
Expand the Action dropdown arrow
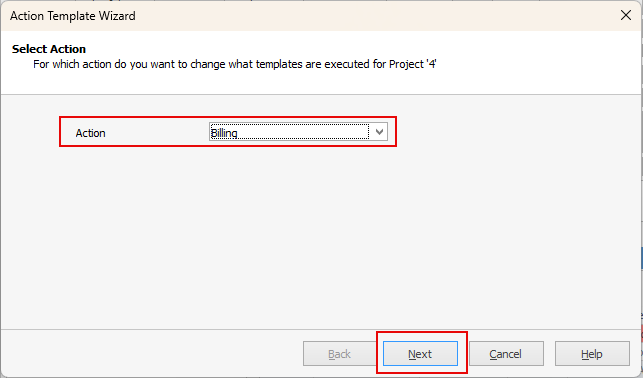tap(379, 132)
